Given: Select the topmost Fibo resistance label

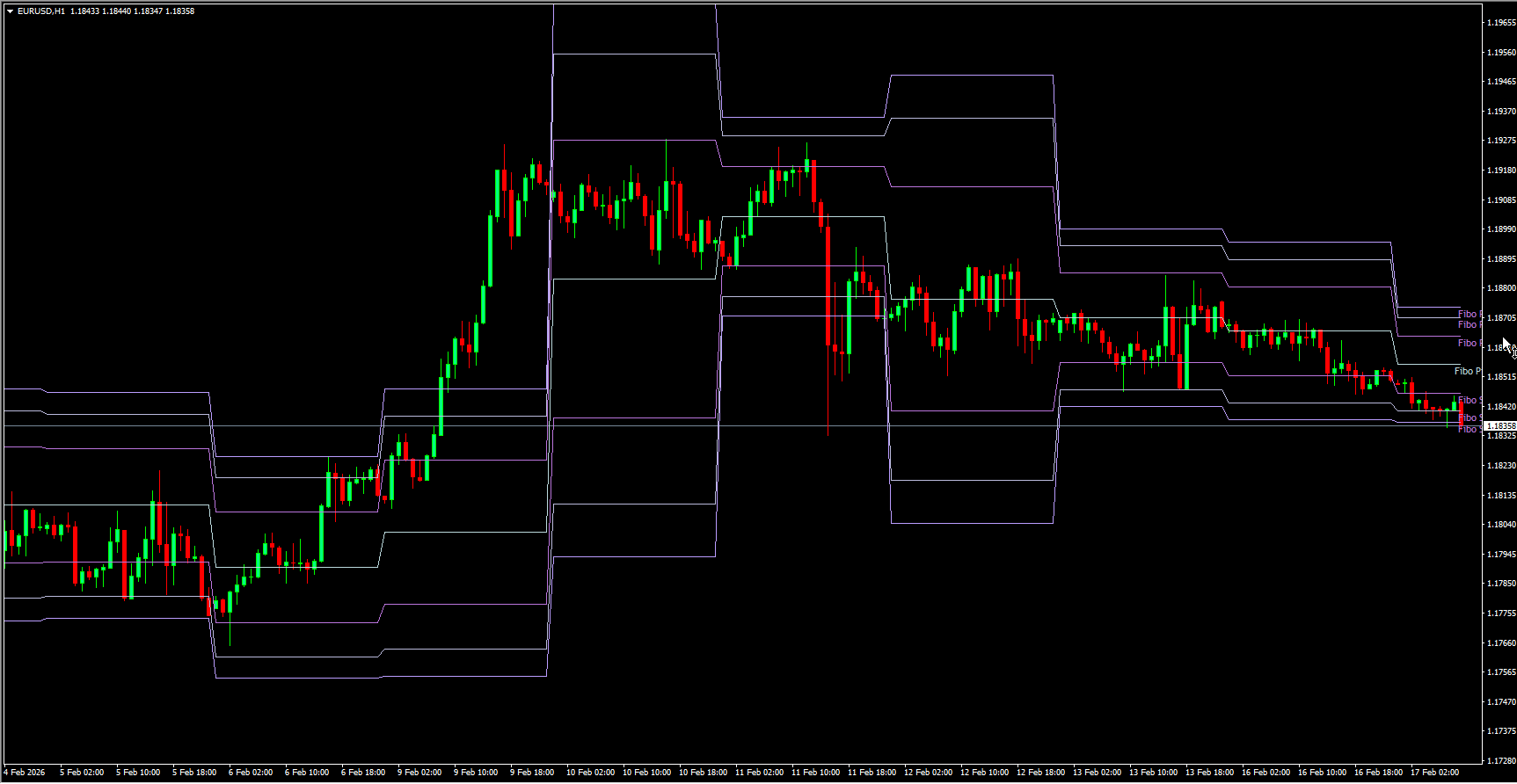Looking at the screenshot, I should coord(1467,314).
